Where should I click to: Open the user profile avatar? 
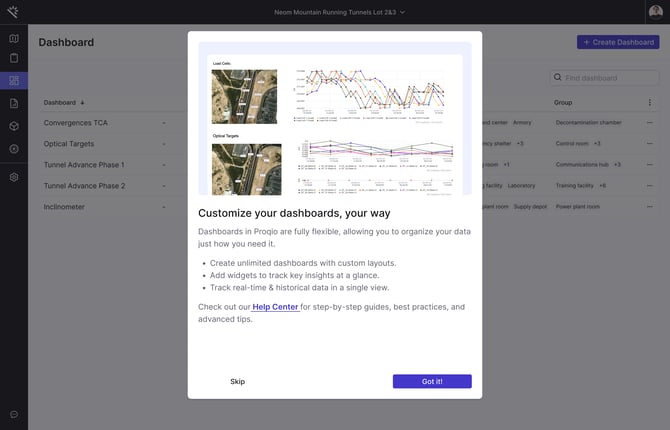point(655,12)
